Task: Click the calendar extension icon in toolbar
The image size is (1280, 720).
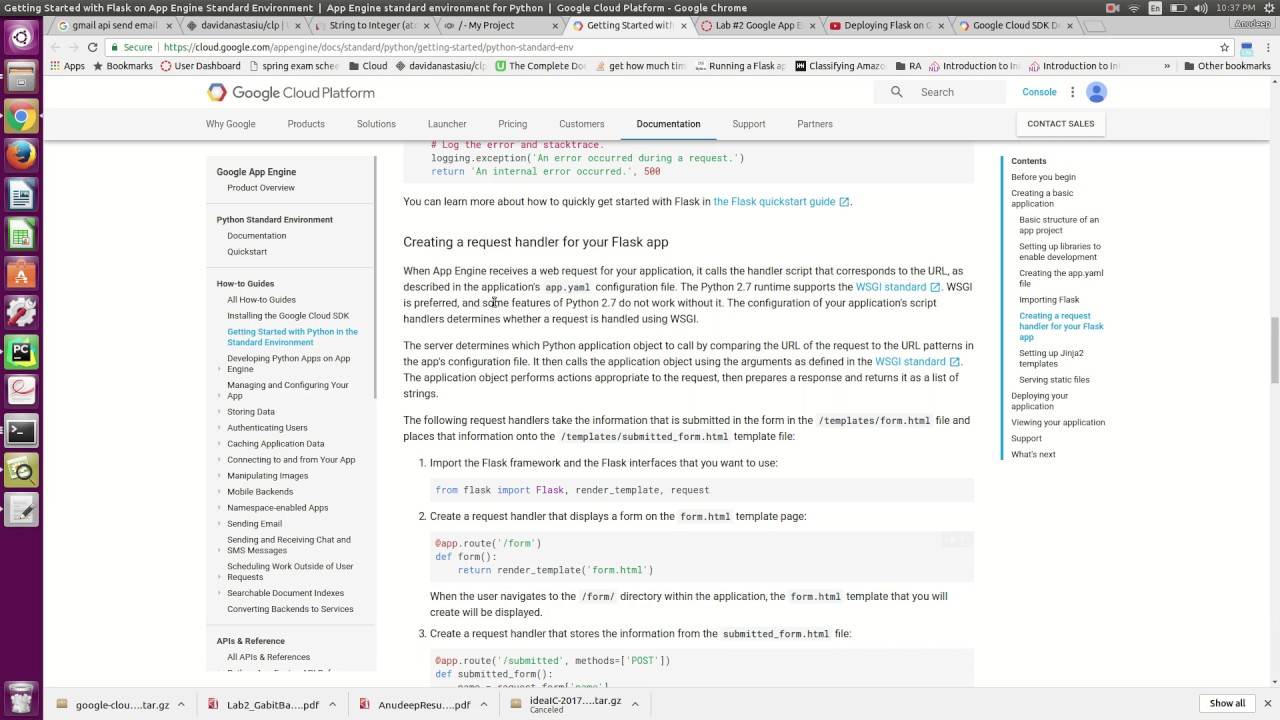Action: coord(1247,47)
